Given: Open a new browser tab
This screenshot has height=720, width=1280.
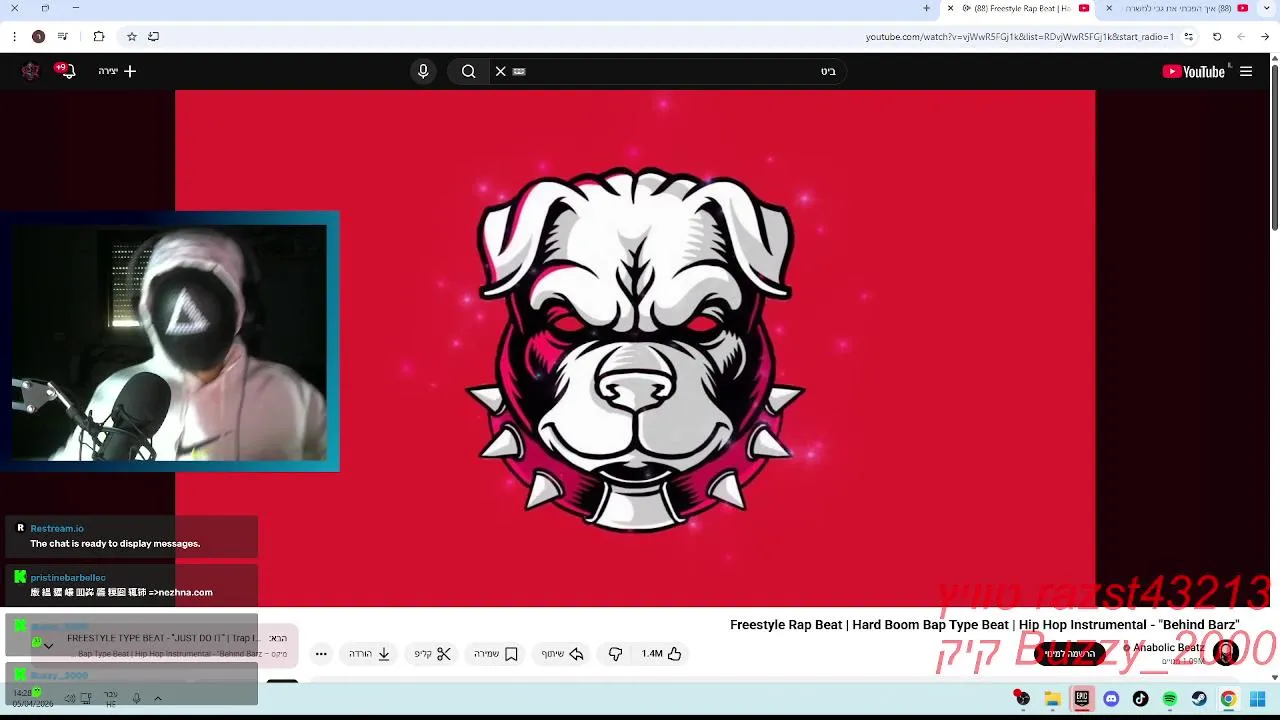Looking at the screenshot, I should (x=926, y=8).
